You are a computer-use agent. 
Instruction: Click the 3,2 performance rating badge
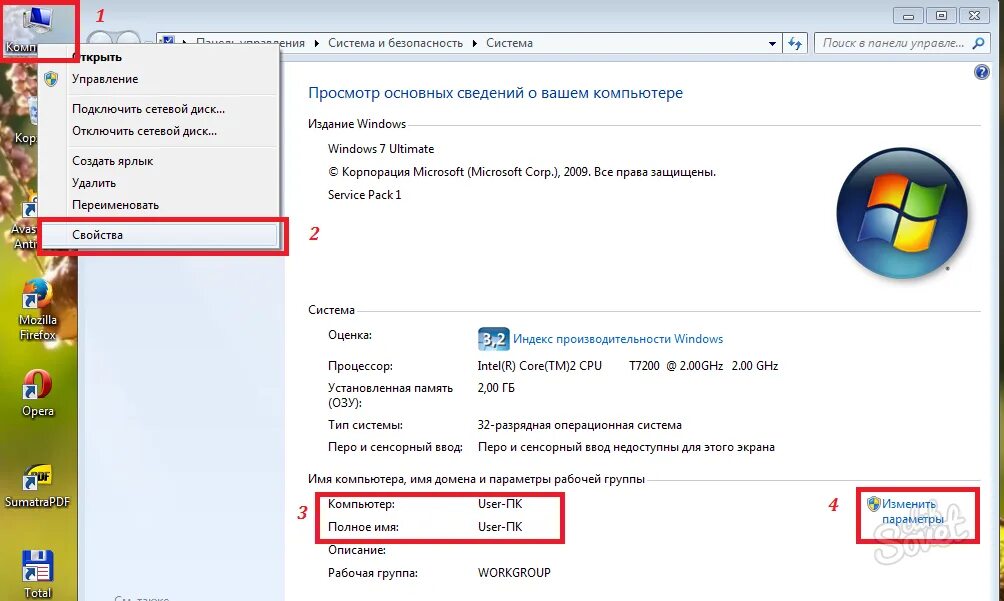coord(493,339)
